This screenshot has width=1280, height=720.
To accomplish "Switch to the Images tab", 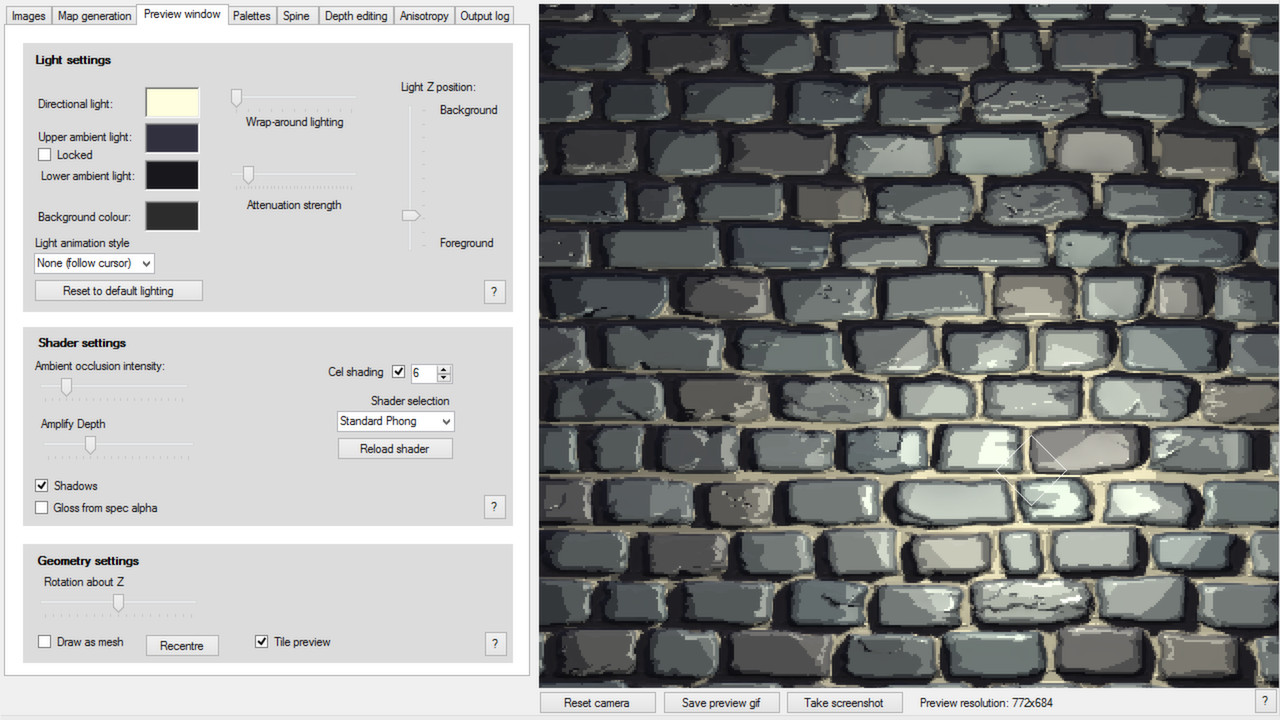I will click(27, 15).
